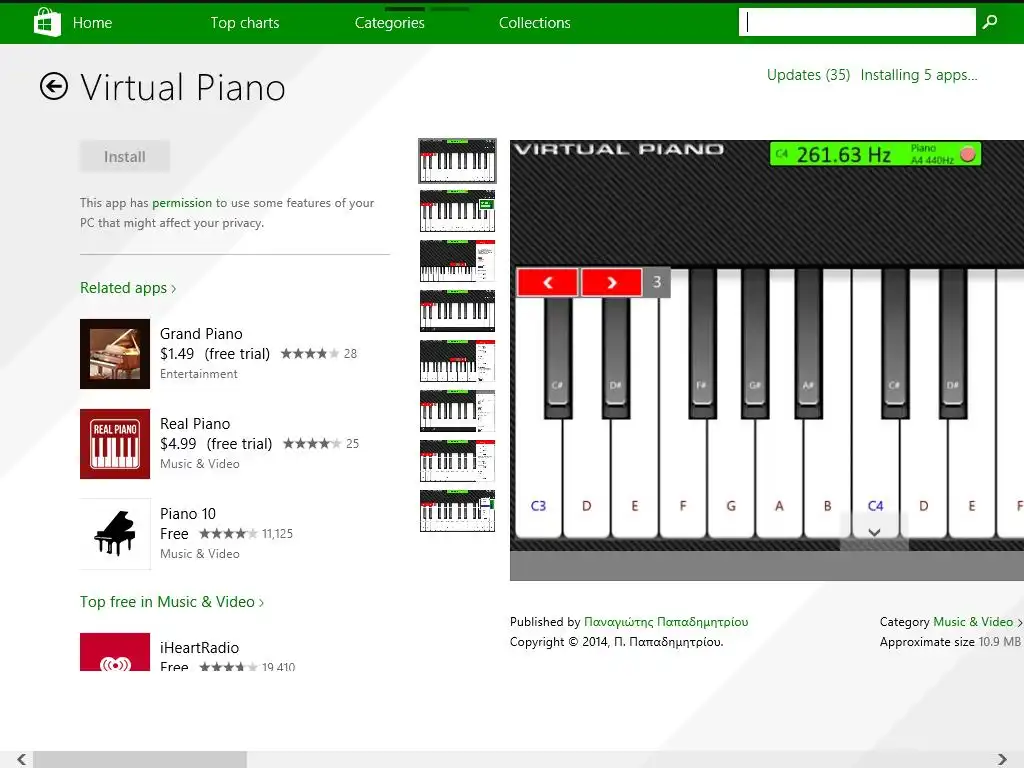Click the Windows Store bag logo

pos(47,22)
